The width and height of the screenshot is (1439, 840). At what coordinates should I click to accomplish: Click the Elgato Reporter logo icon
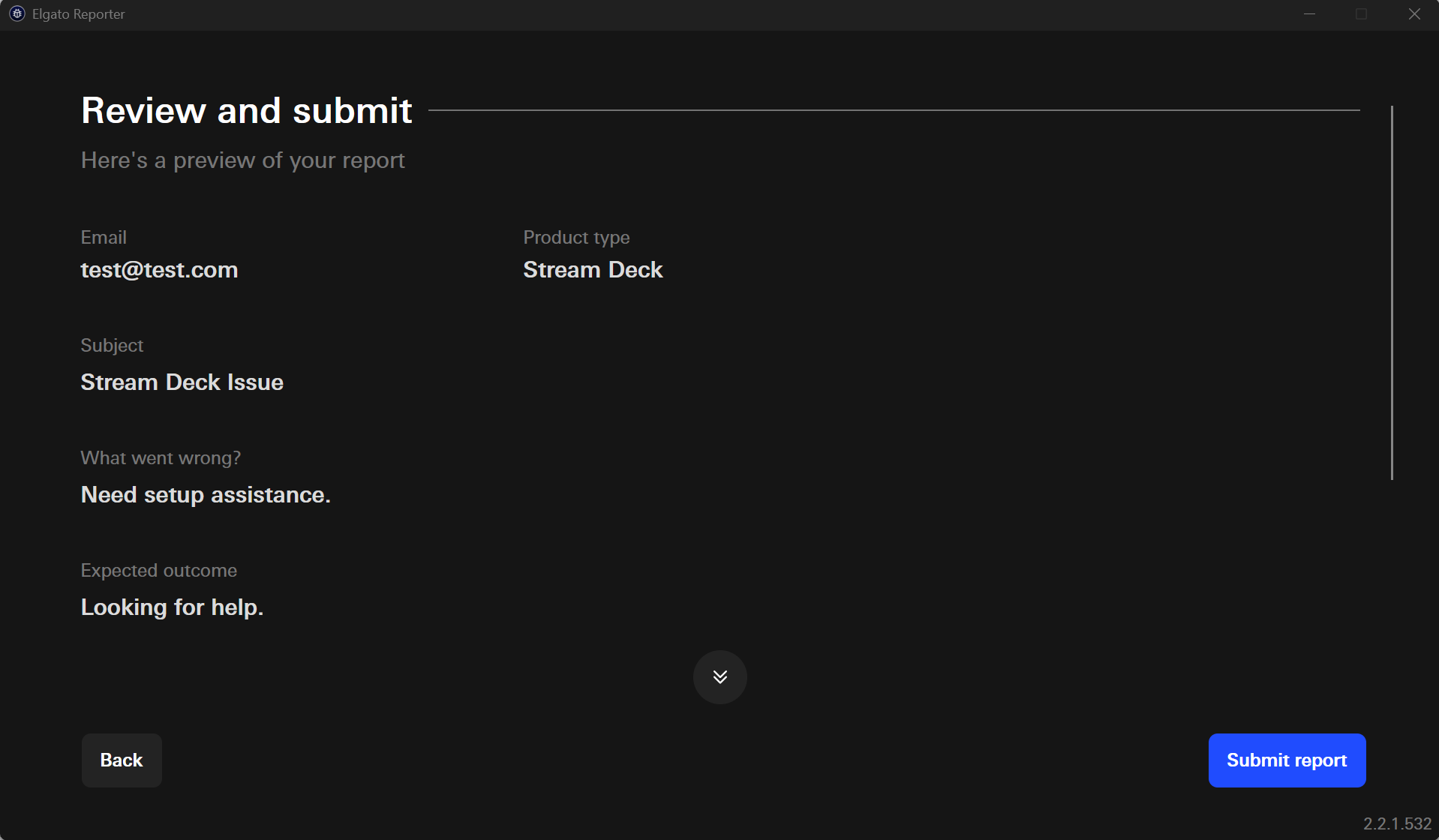click(x=16, y=13)
